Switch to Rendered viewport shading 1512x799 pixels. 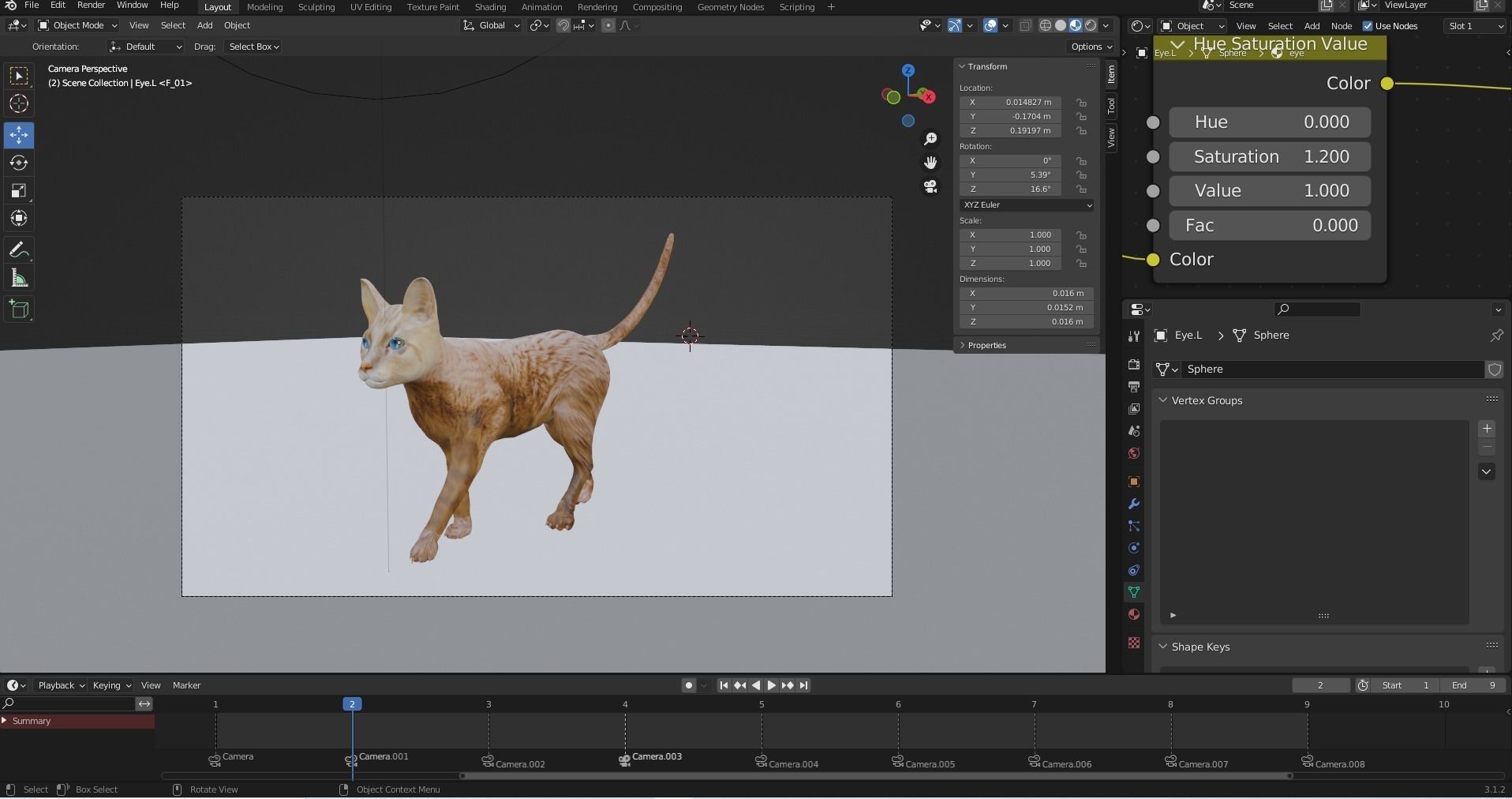point(1091,25)
